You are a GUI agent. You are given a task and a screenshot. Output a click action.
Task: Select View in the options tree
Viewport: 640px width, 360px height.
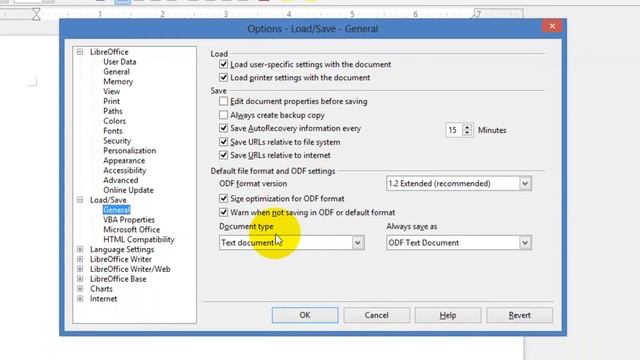point(111,91)
